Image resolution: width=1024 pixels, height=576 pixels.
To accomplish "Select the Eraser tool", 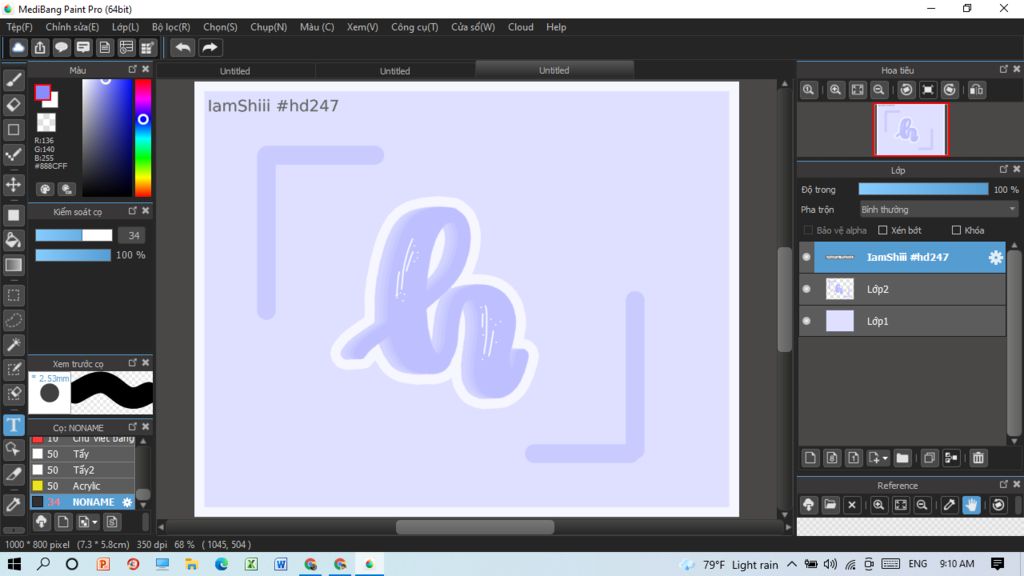I will click(x=13, y=104).
